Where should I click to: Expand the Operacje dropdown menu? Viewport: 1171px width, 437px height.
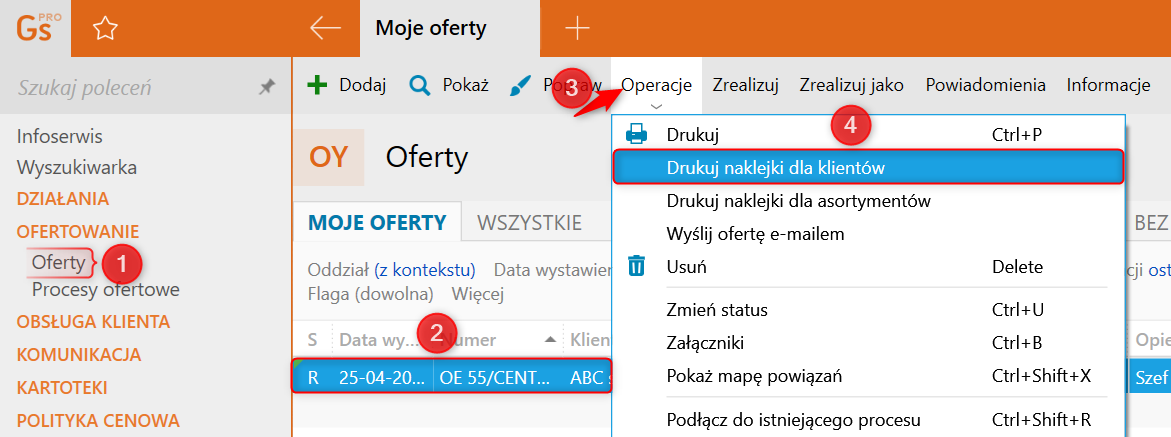coord(656,86)
